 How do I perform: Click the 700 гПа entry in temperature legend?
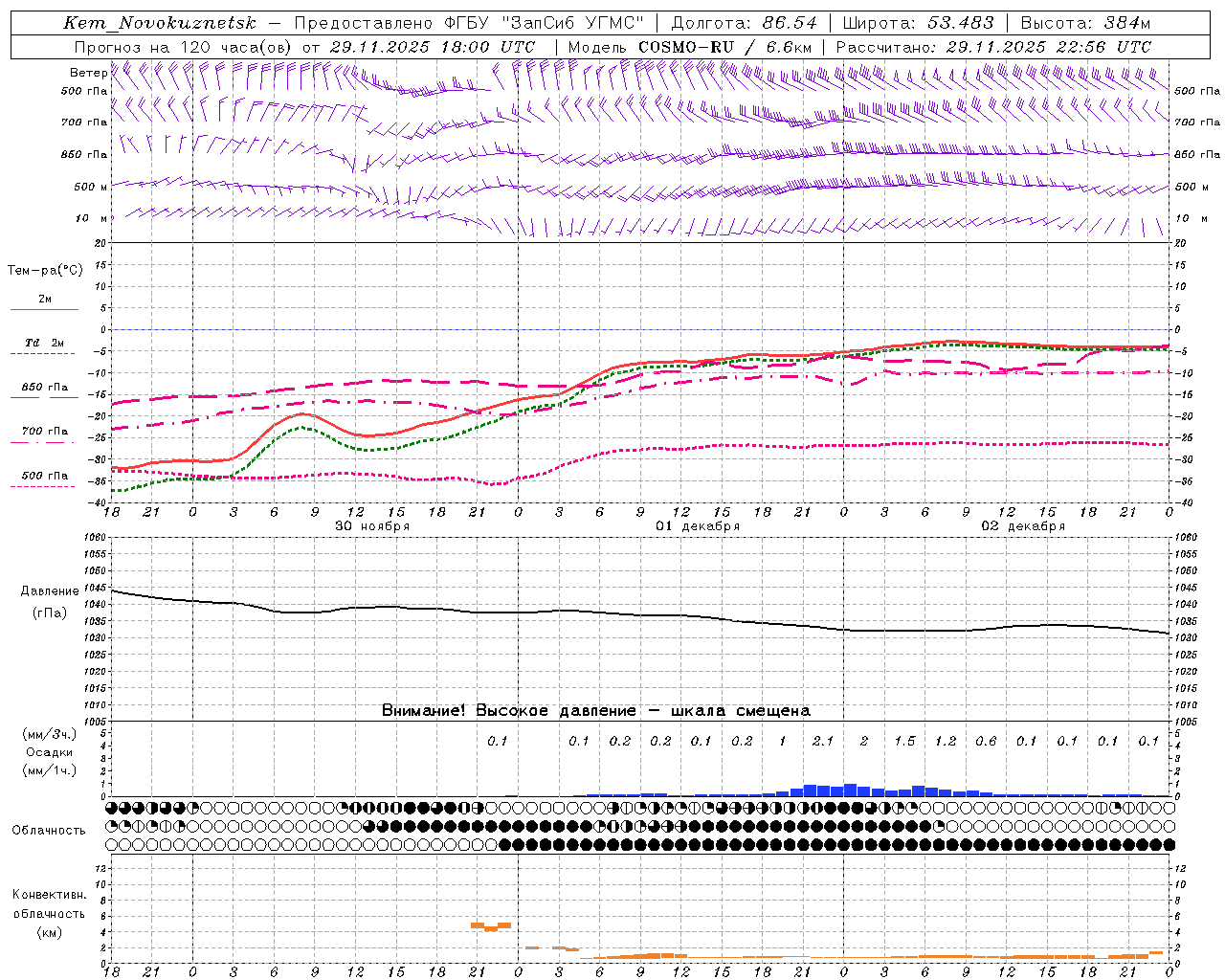coord(45,431)
